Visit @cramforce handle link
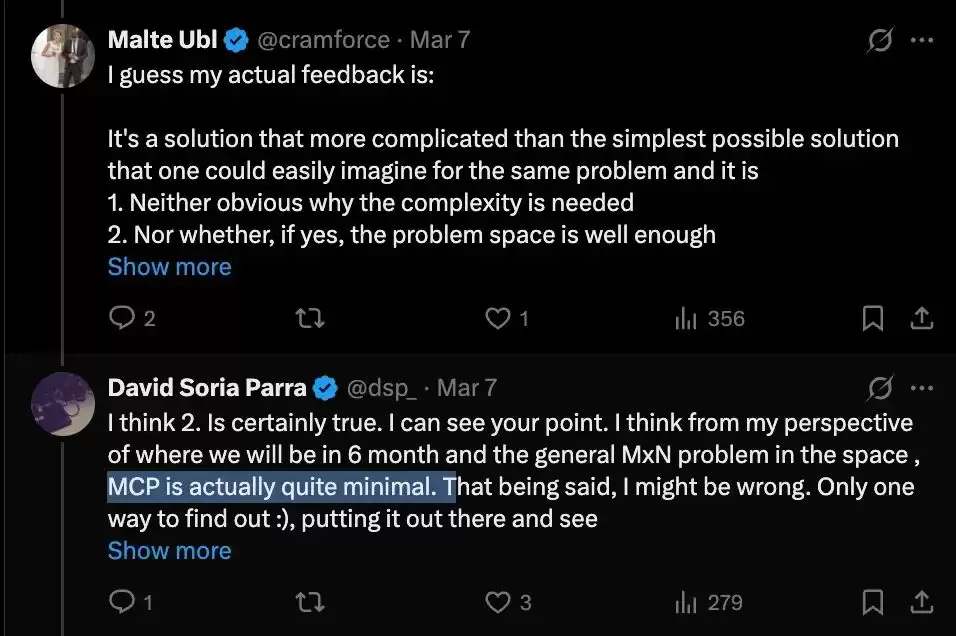 click(323, 40)
